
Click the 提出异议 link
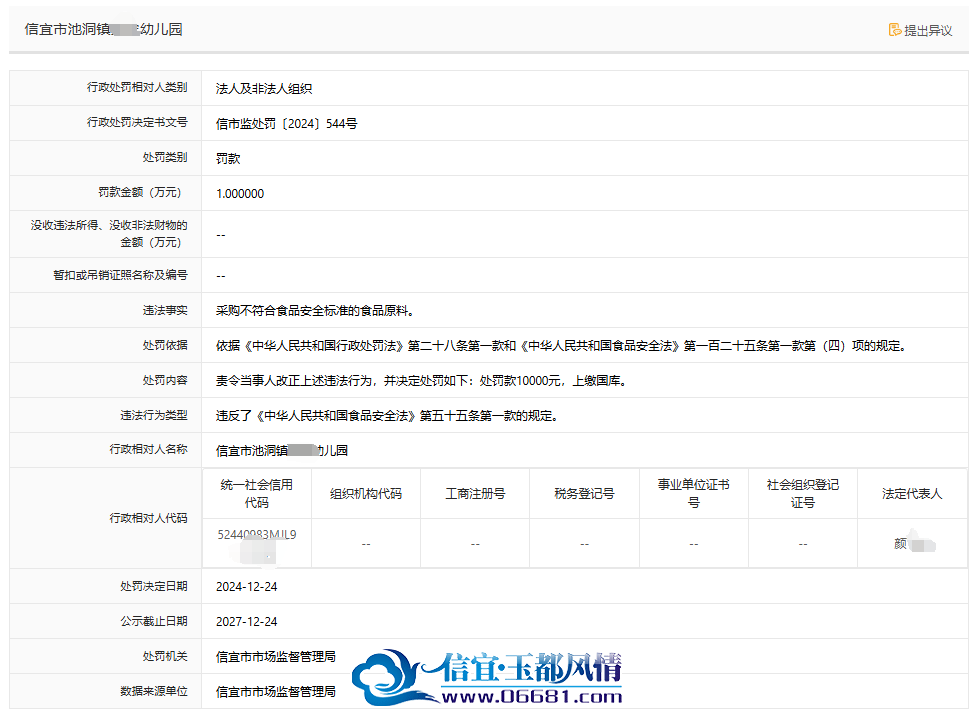click(921, 30)
